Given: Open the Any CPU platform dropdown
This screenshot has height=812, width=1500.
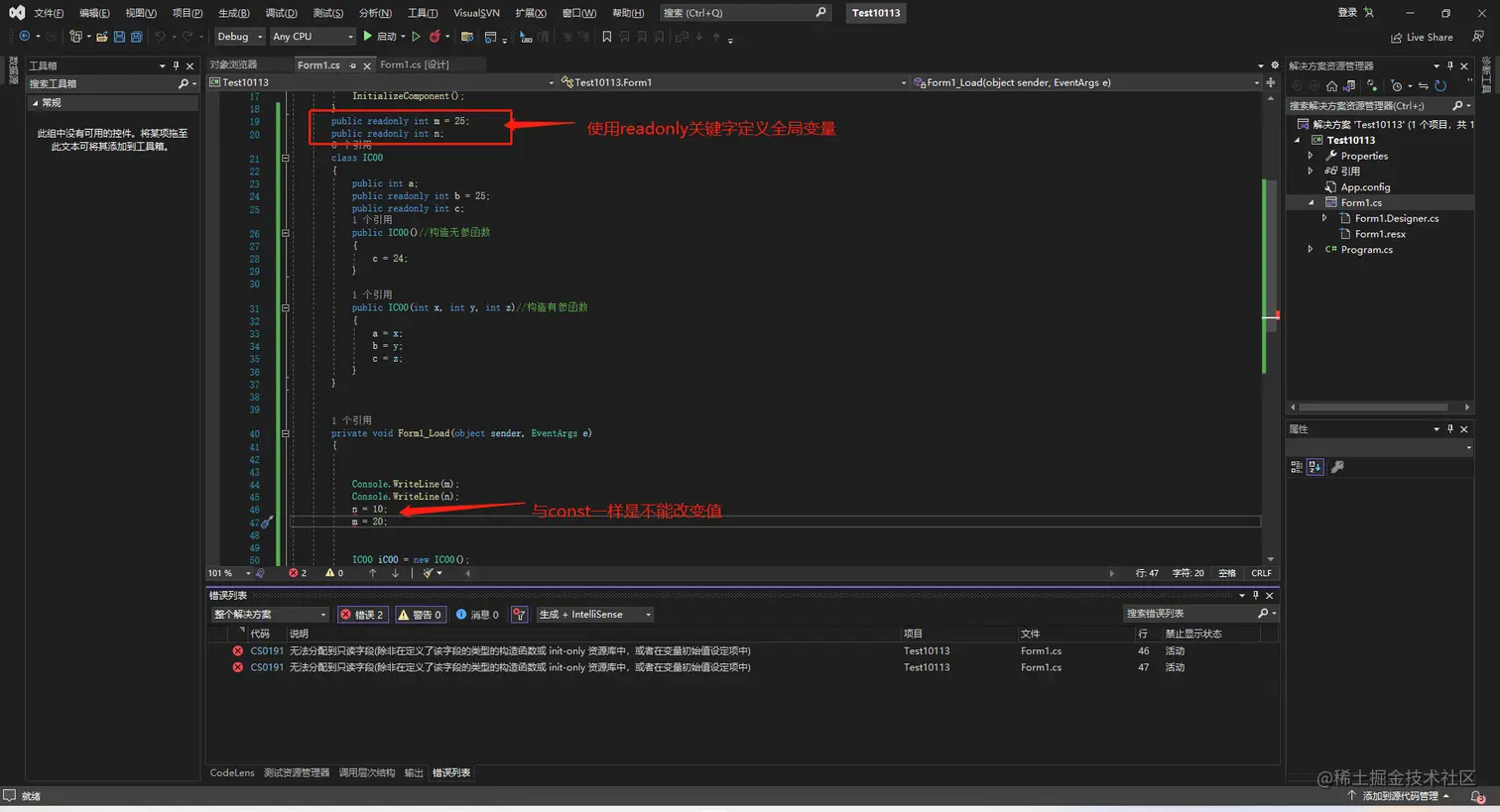Looking at the screenshot, I should (312, 37).
